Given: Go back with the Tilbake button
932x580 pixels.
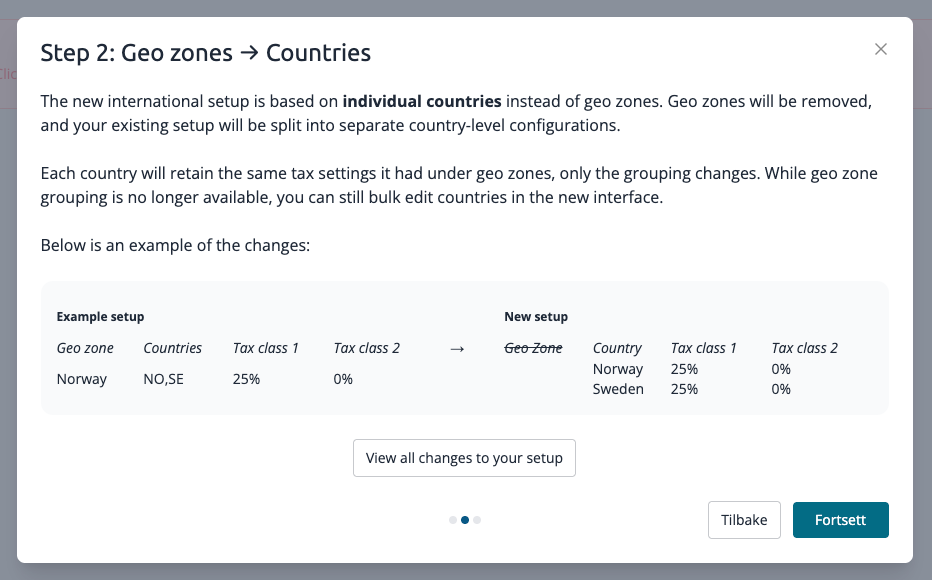Looking at the screenshot, I should (x=744, y=520).
